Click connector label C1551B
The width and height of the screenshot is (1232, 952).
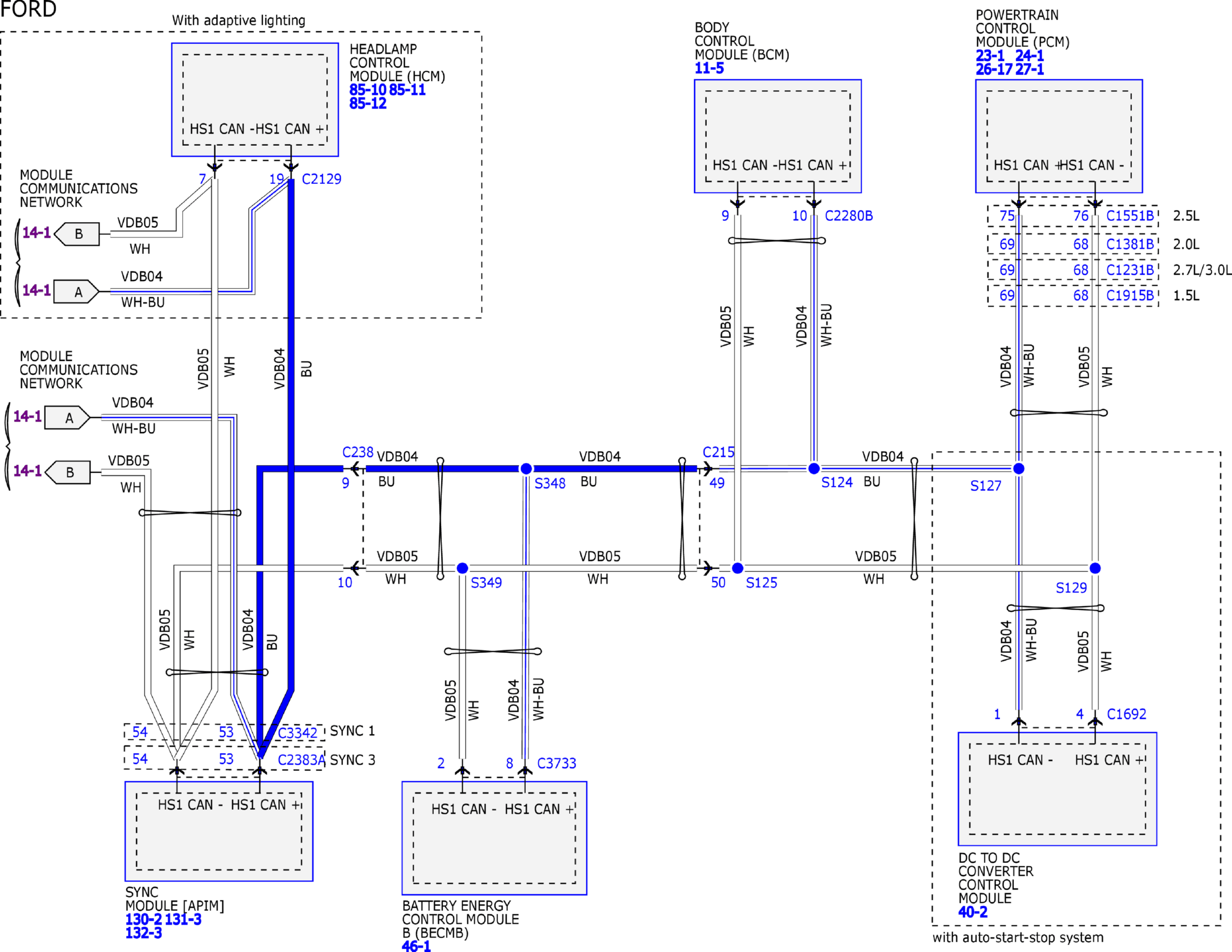coord(1130,216)
